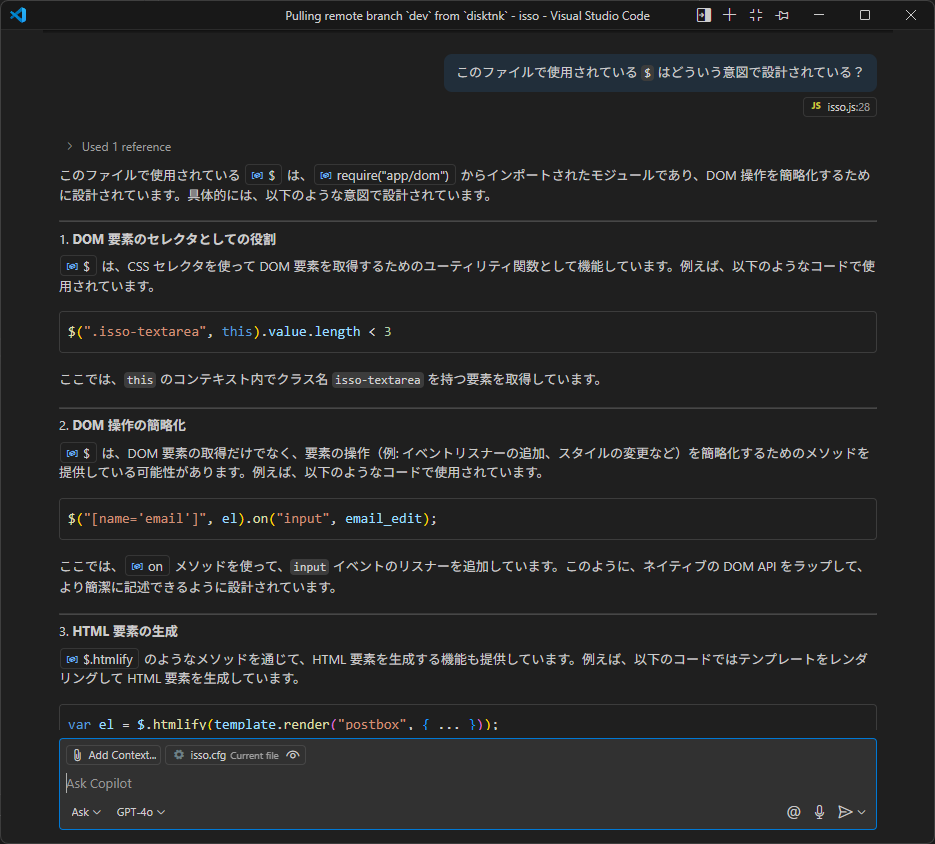Open the $ symbol under DOM操作の簡略化 heading
This screenshot has height=844, width=935.
(78, 453)
